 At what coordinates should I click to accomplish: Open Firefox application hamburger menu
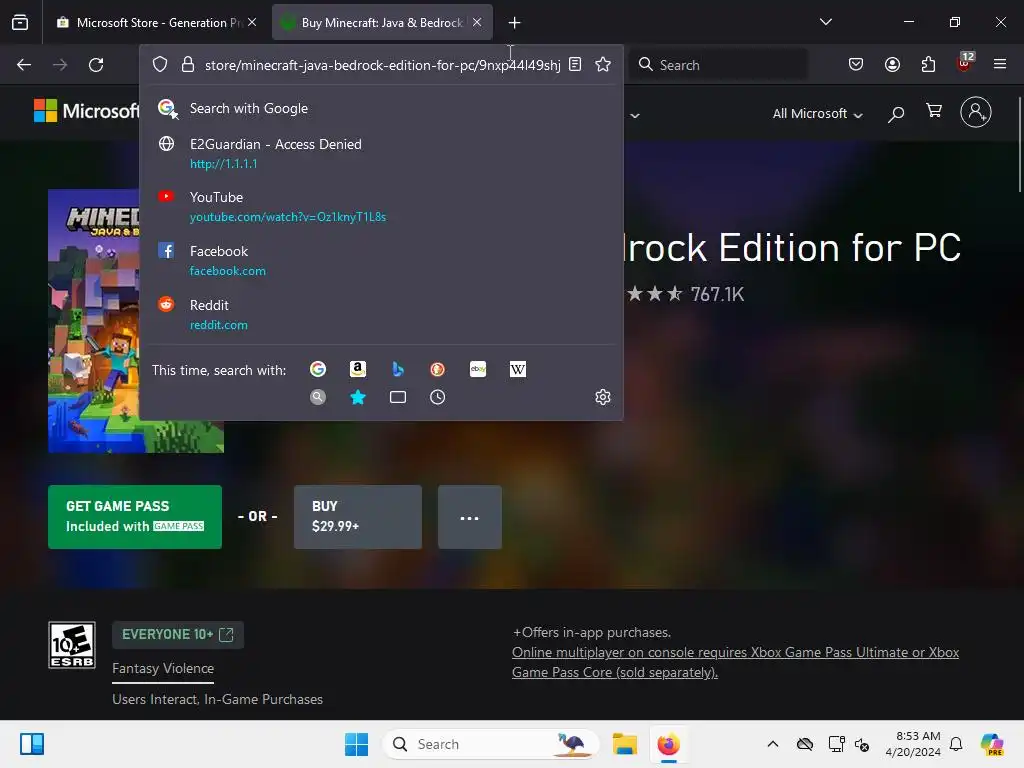pyautogui.click(x=1000, y=64)
